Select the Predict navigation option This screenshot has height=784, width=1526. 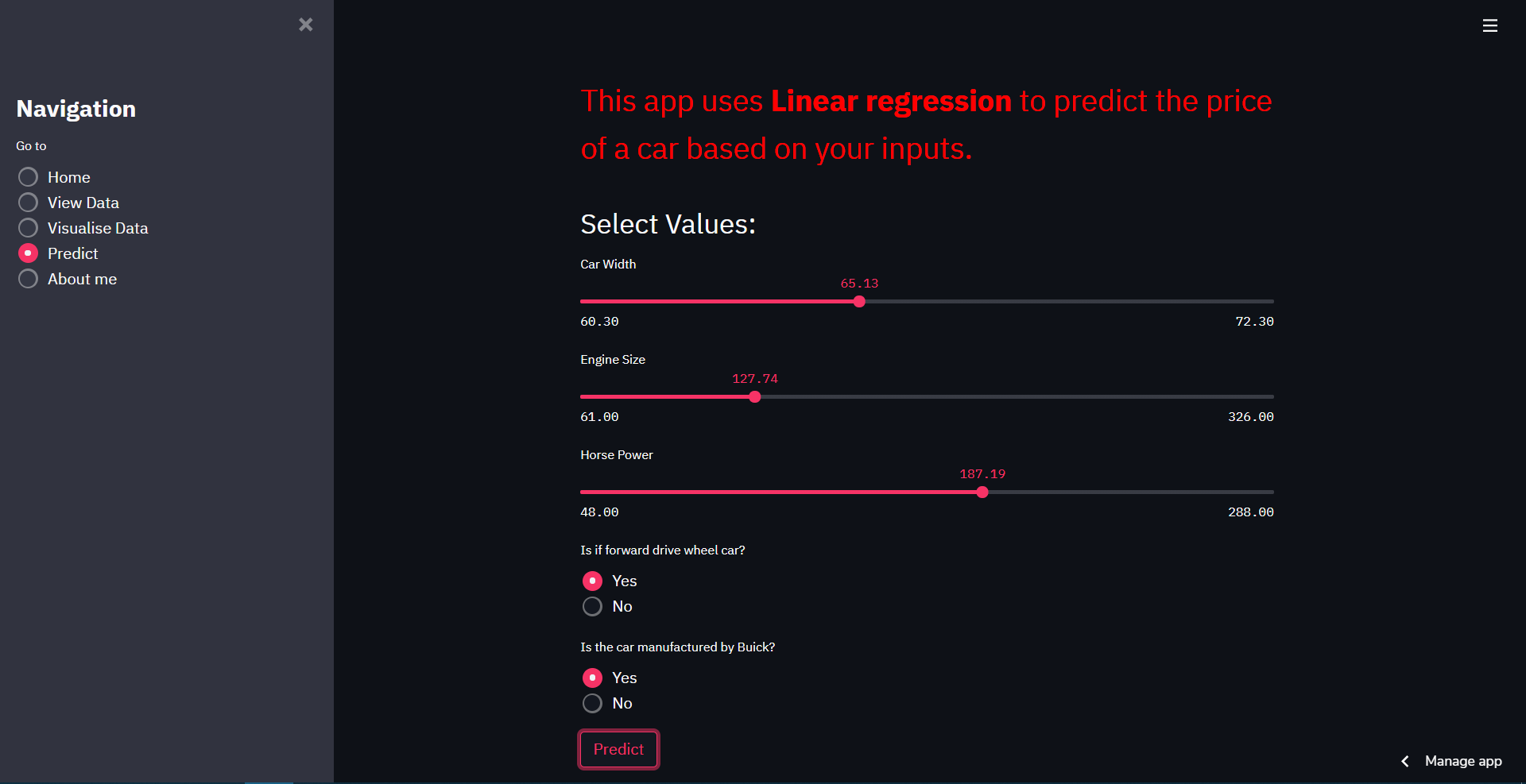coord(28,253)
